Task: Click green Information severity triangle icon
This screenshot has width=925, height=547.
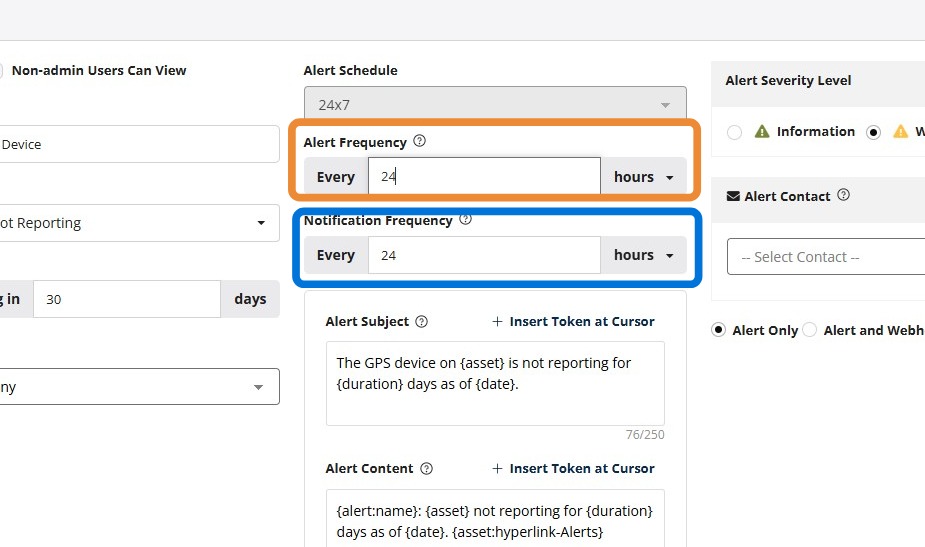Action: coord(762,131)
